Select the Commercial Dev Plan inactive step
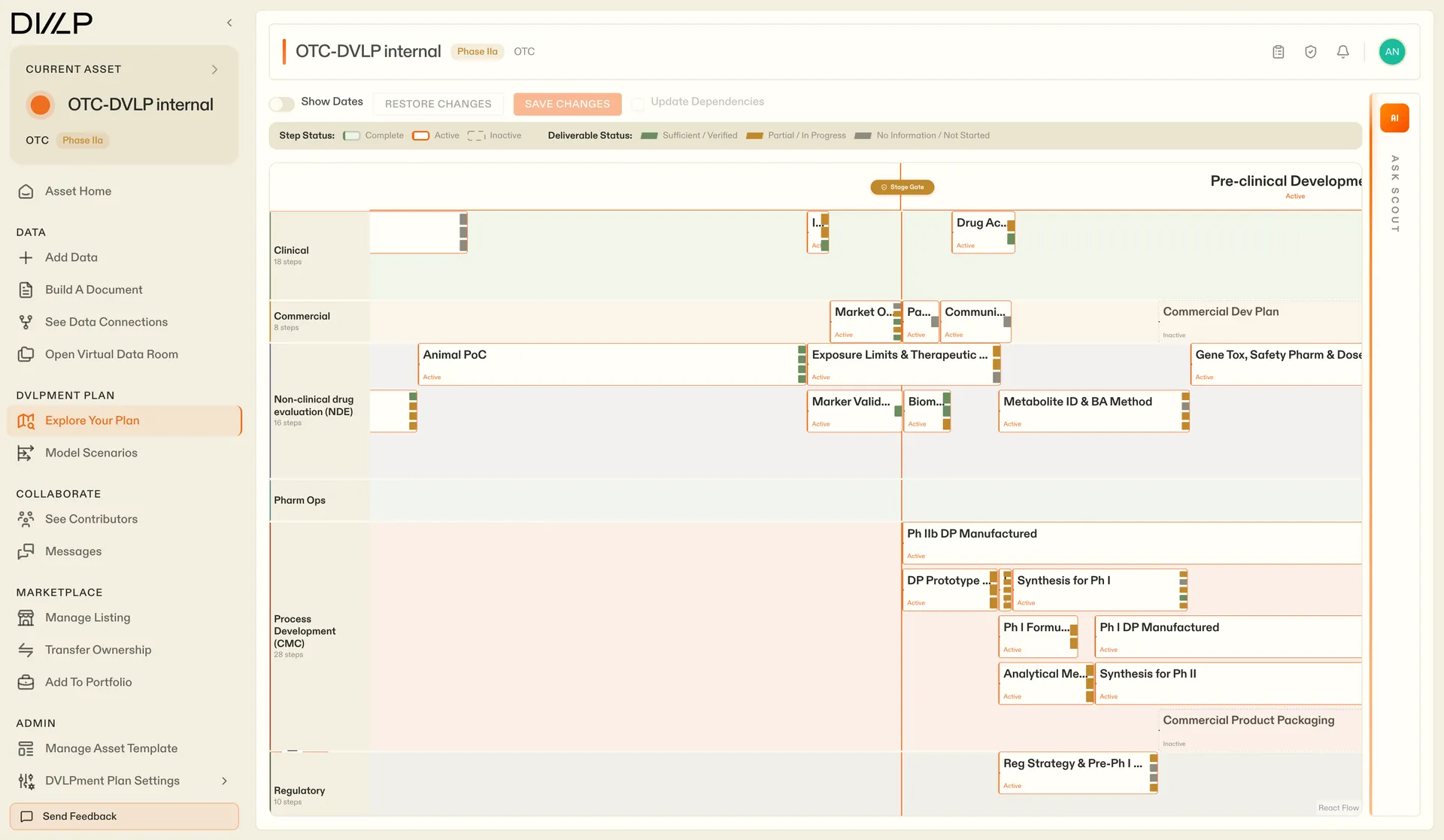Screen dimensions: 1444x840 1260,322
